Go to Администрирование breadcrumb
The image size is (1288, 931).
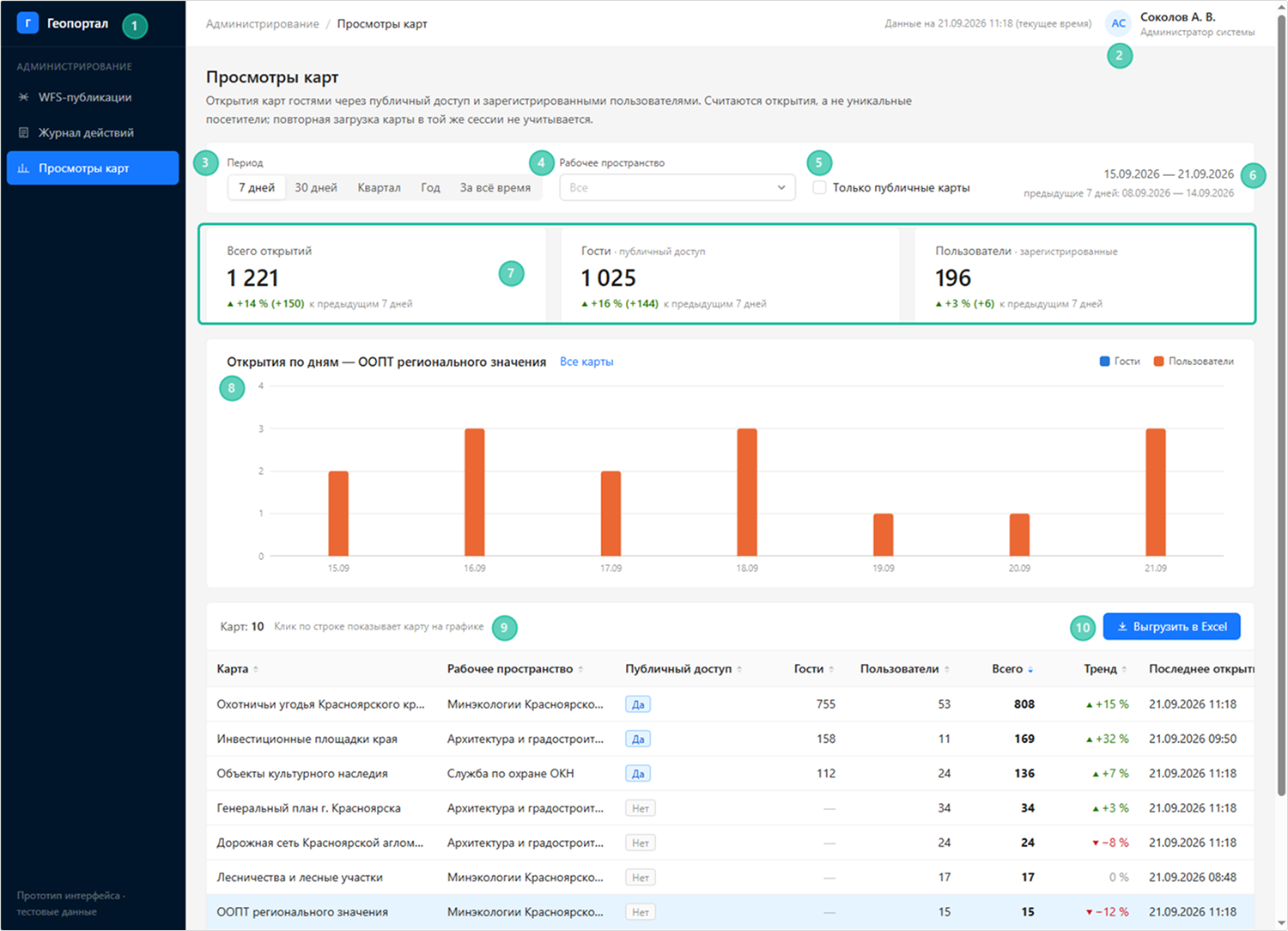coord(263,24)
